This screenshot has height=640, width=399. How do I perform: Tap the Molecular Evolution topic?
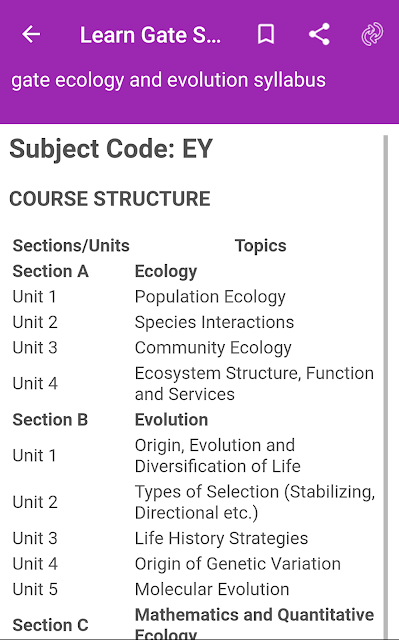pyautogui.click(x=212, y=589)
